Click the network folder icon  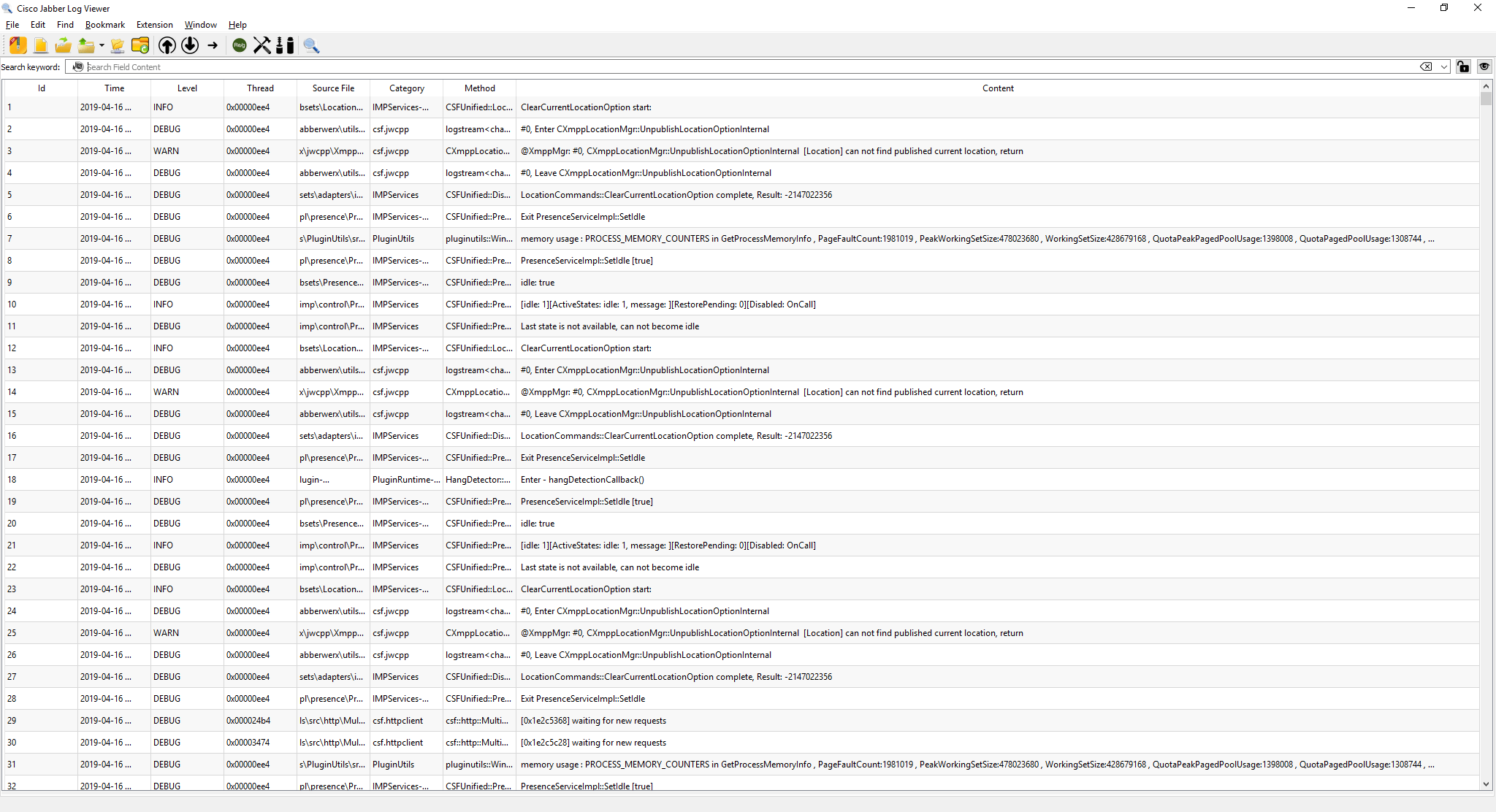pyautogui.click(x=117, y=45)
